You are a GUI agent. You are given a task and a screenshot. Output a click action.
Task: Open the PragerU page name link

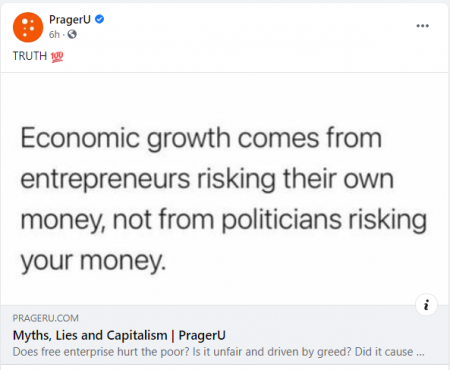click(70, 20)
